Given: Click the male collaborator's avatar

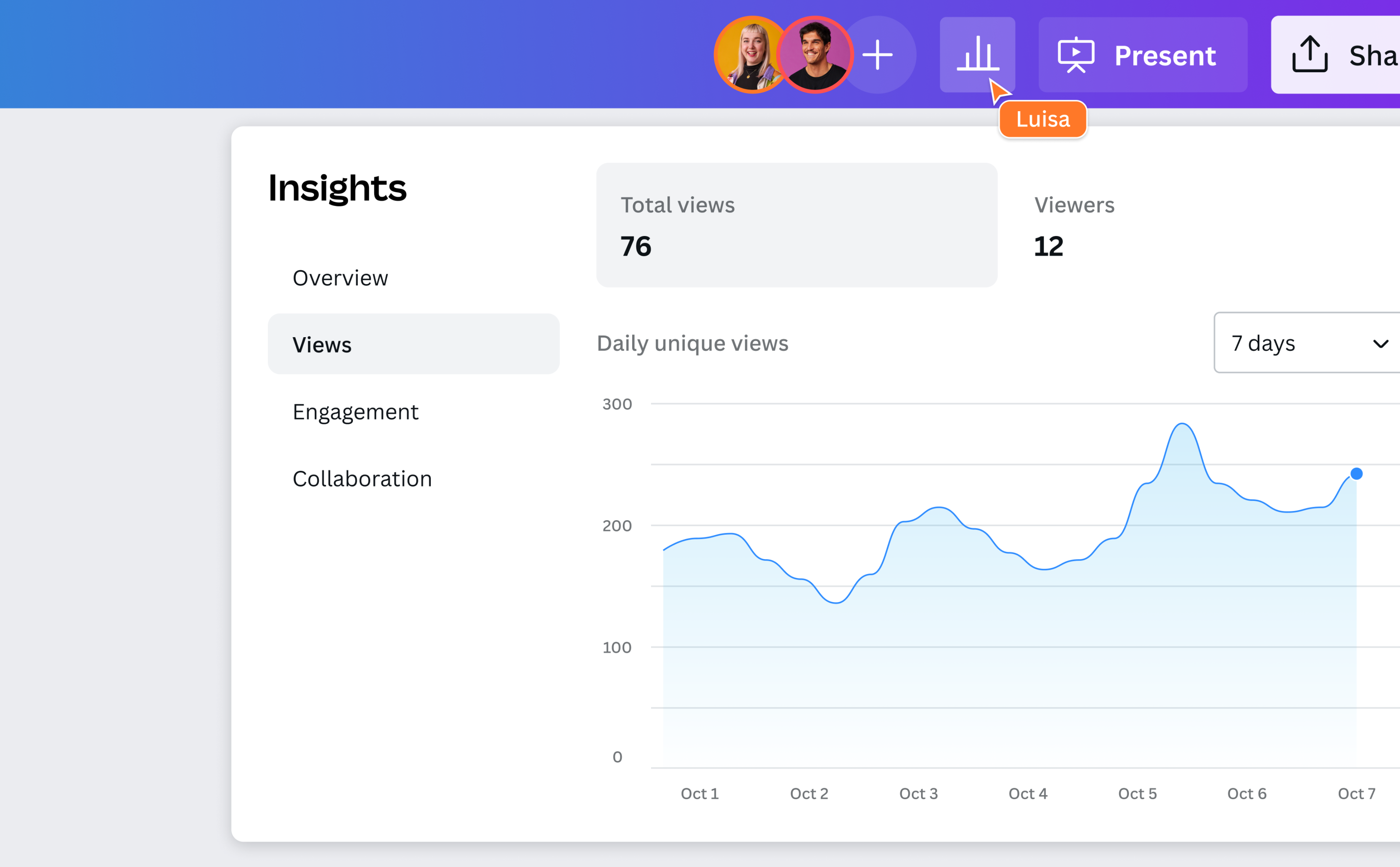Looking at the screenshot, I should click(x=814, y=54).
